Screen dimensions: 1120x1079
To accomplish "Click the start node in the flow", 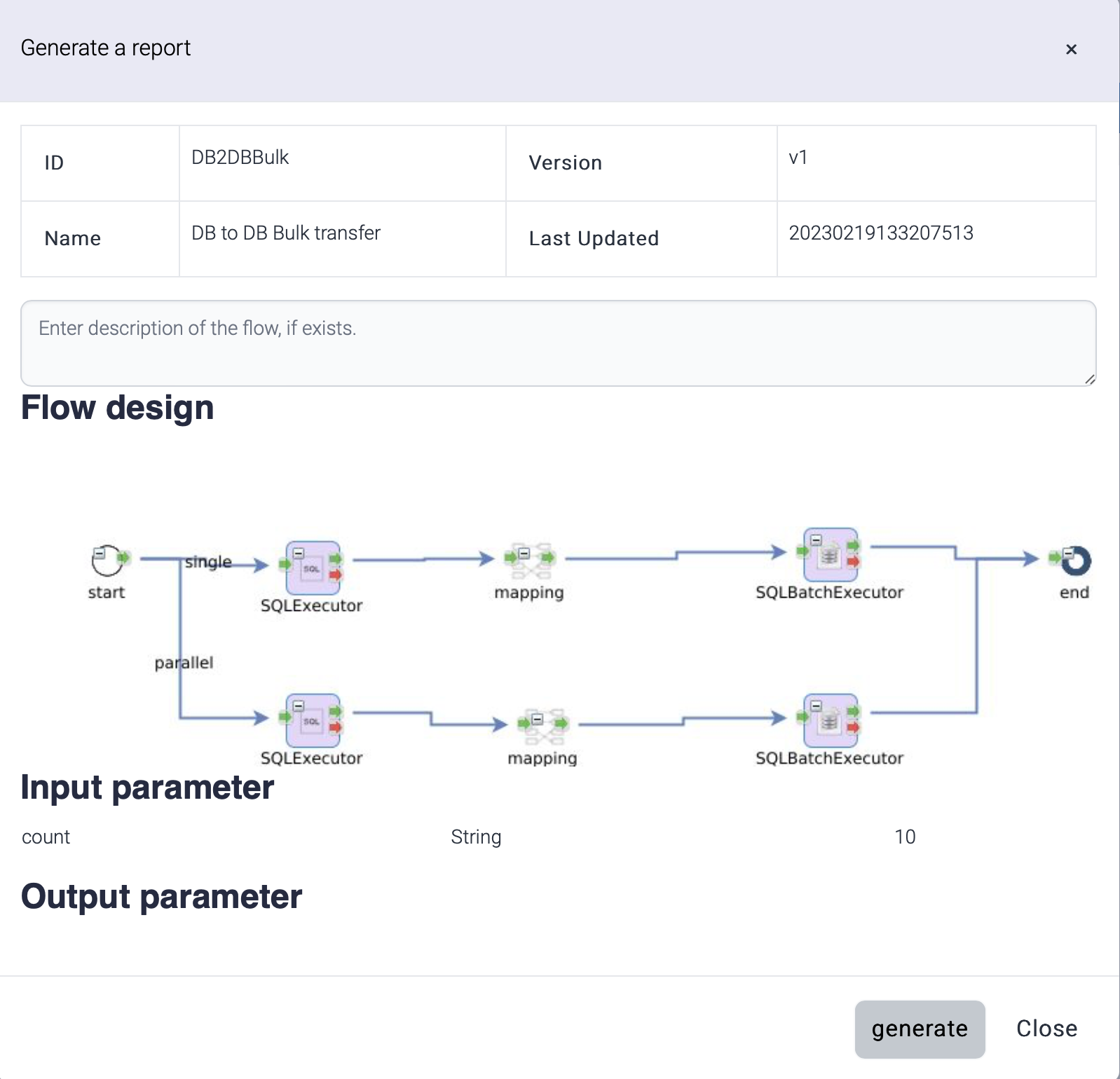I will click(107, 561).
